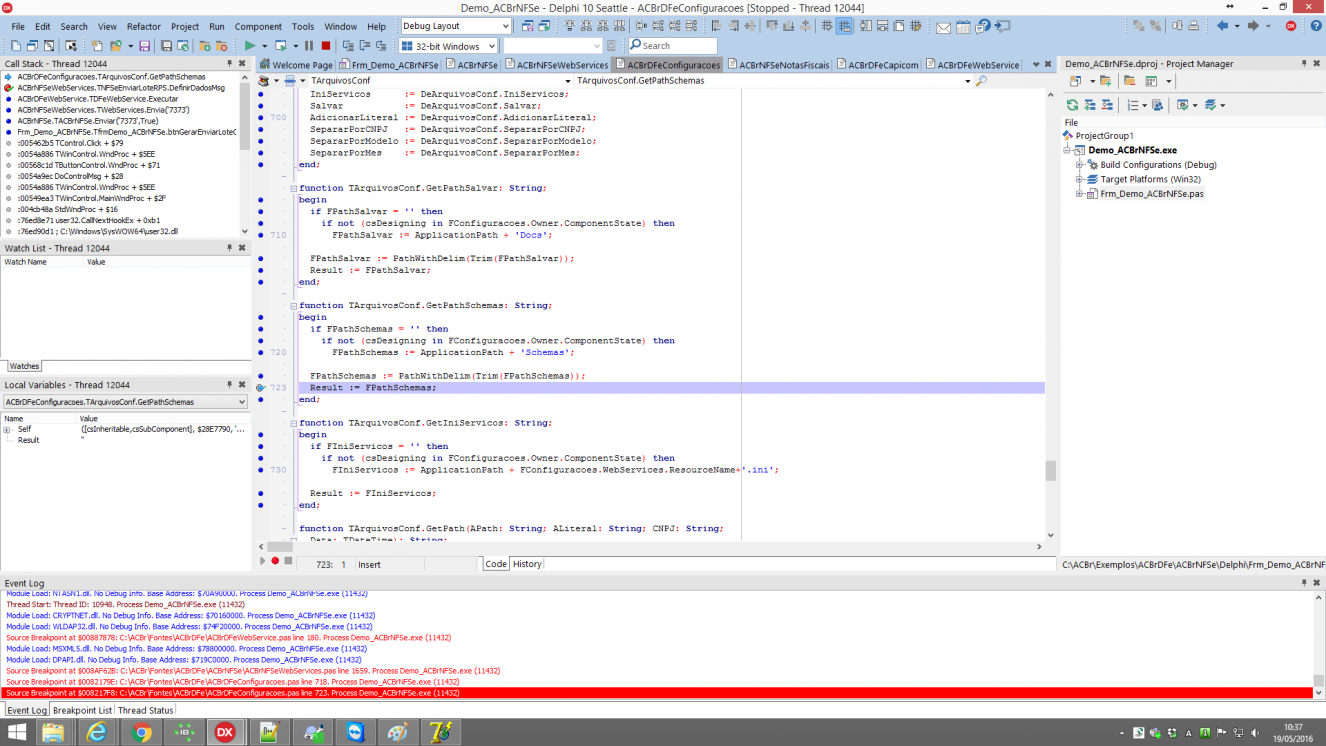This screenshot has width=1326, height=746.
Task: Toggle the breakpoint on line 723
Action: click(x=261, y=387)
